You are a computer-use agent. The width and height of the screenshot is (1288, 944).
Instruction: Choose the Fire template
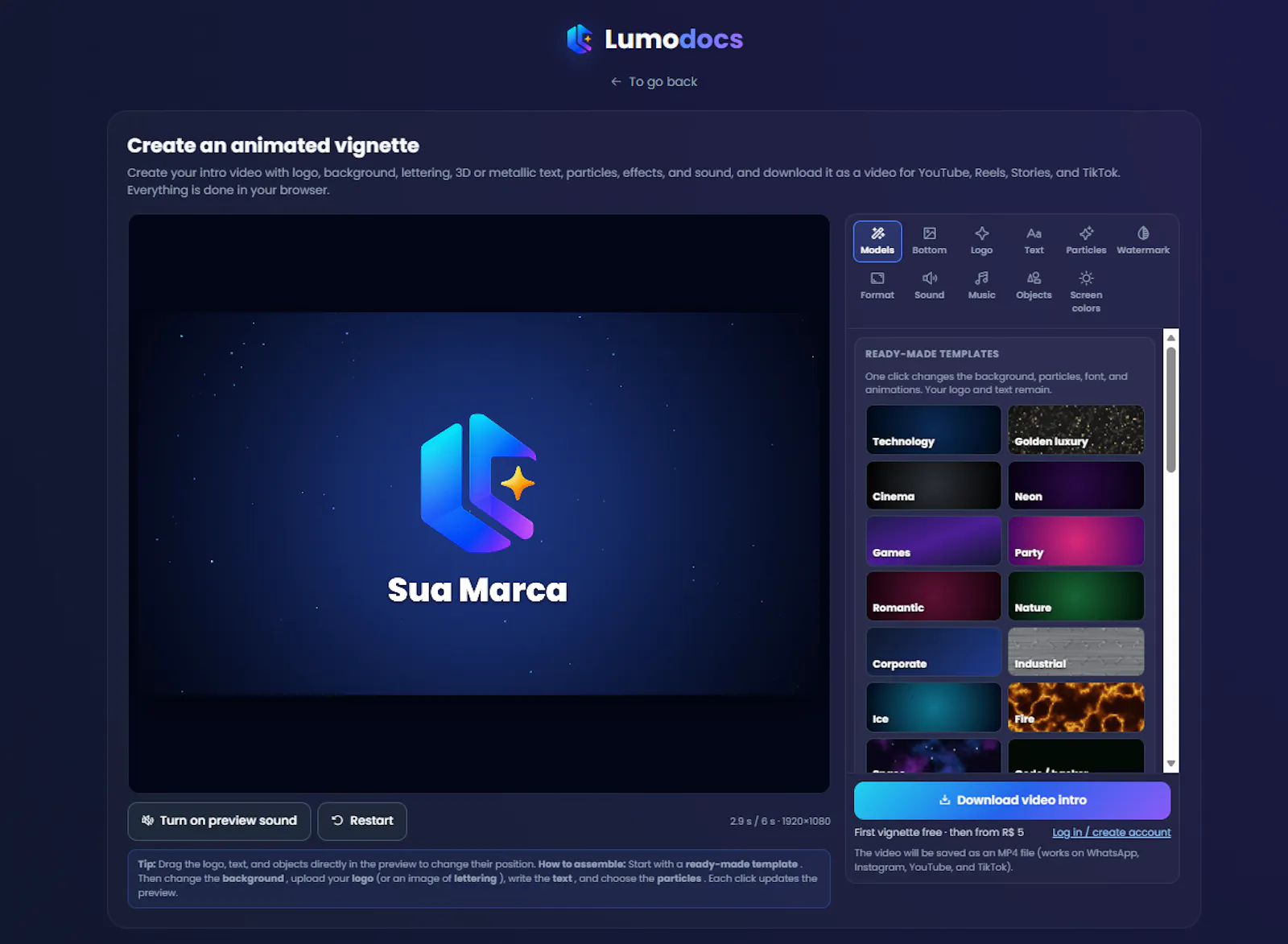click(x=1076, y=707)
